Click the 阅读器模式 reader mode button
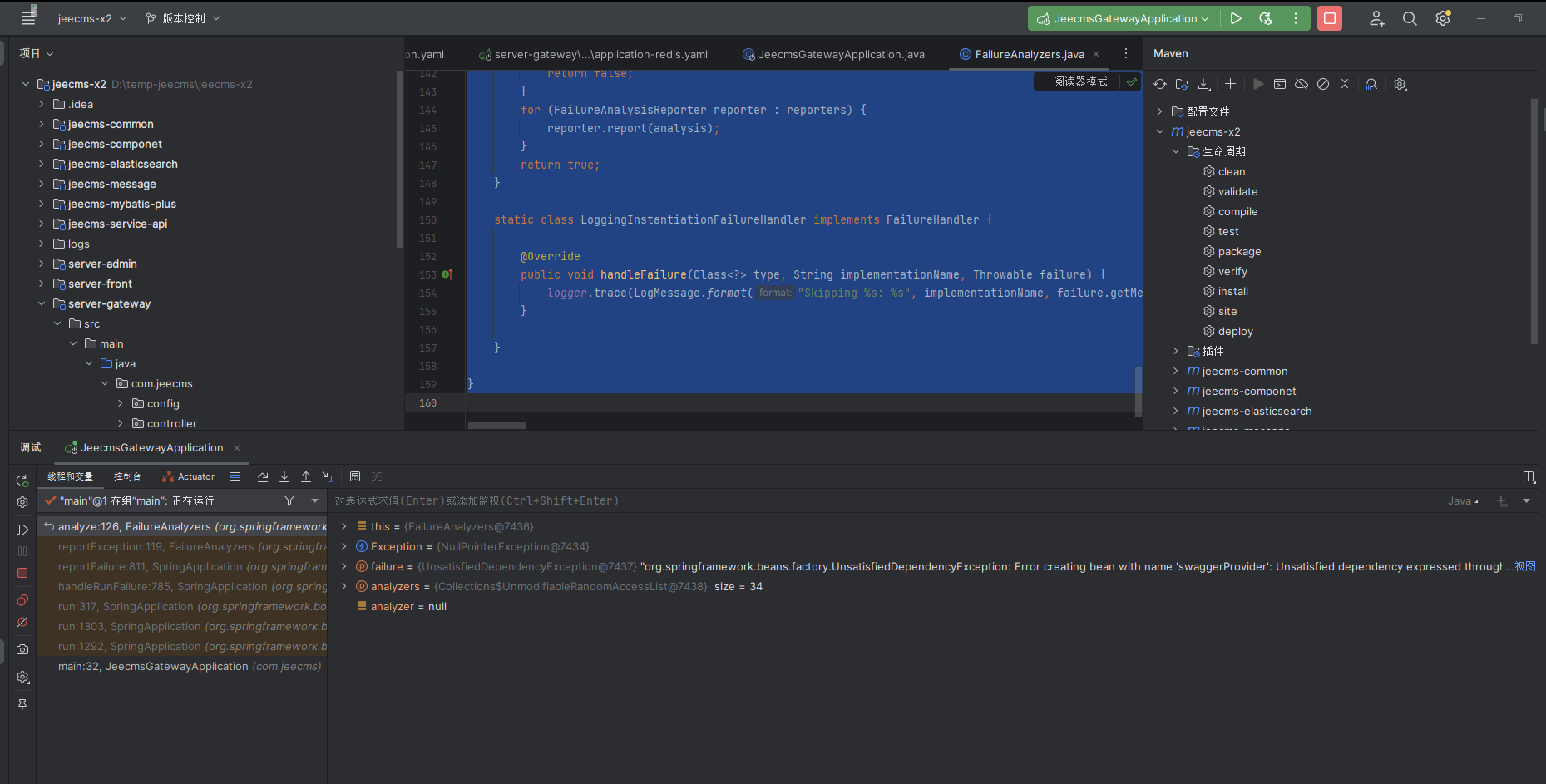This screenshot has width=1546, height=784. 1079,81
